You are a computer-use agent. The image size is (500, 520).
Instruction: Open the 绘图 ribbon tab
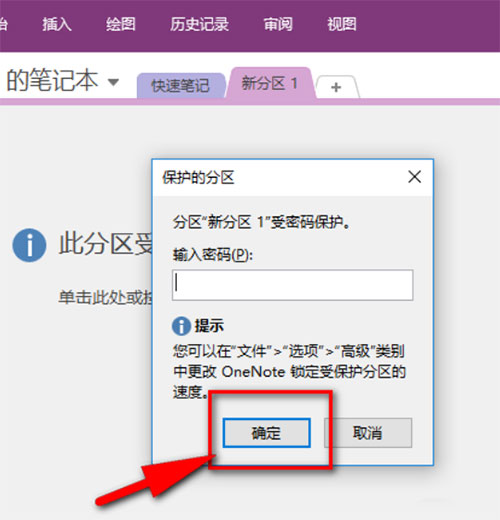tap(121, 24)
